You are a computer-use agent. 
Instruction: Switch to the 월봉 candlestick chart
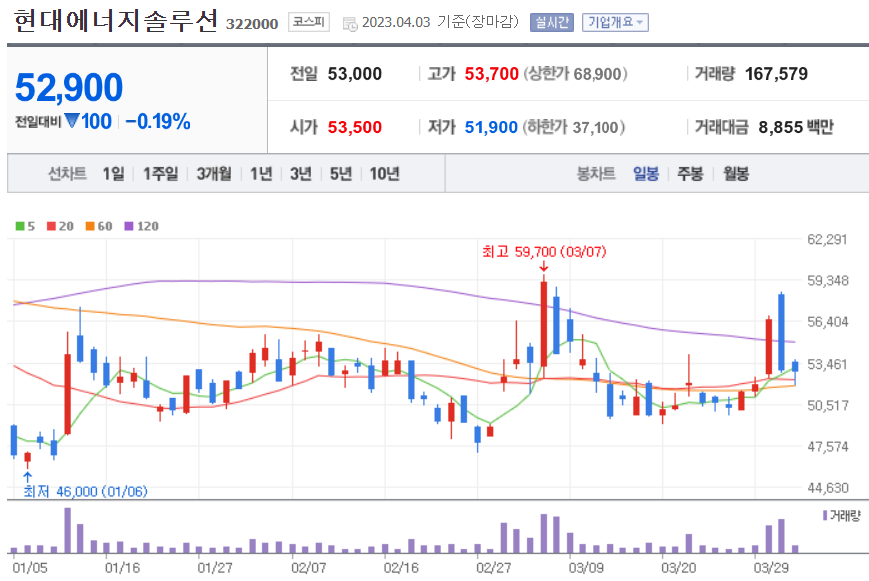[736, 174]
